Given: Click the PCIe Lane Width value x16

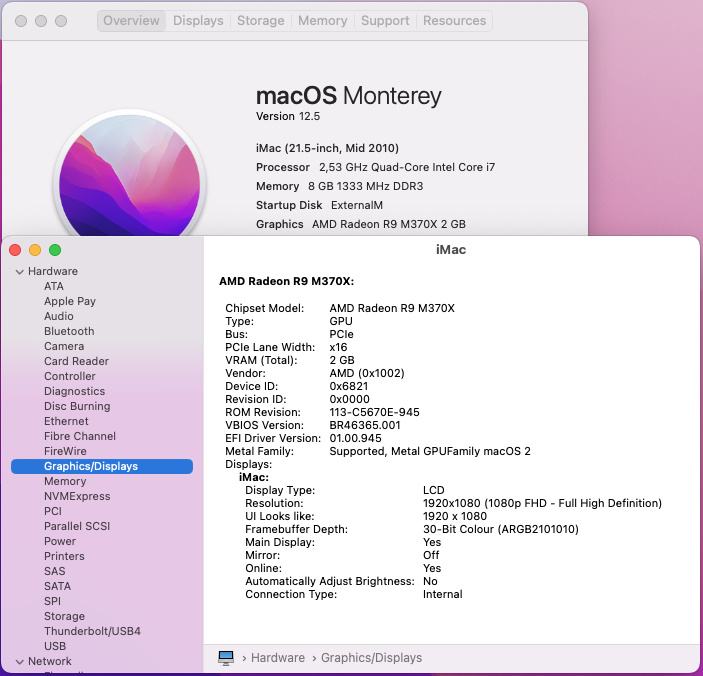Looking at the screenshot, I should 338,347.
